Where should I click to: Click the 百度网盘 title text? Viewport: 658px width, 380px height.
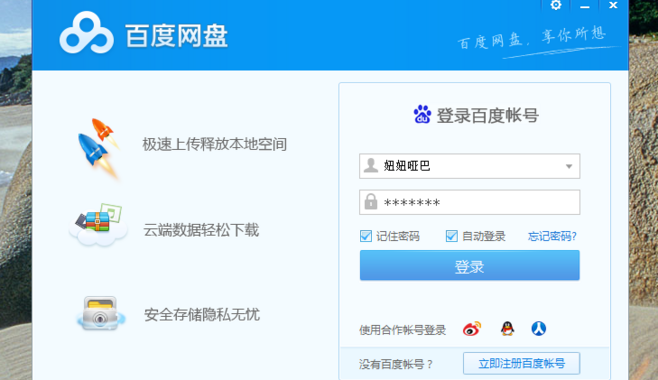(x=177, y=36)
